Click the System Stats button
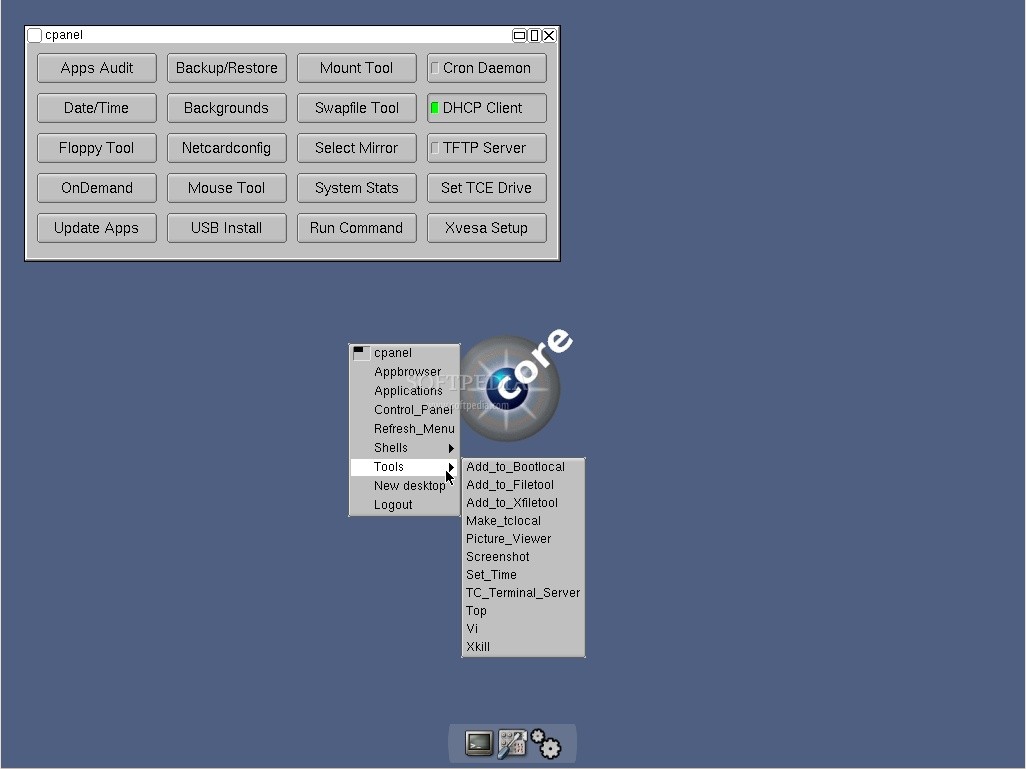The width and height of the screenshot is (1026, 769). point(356,188)
